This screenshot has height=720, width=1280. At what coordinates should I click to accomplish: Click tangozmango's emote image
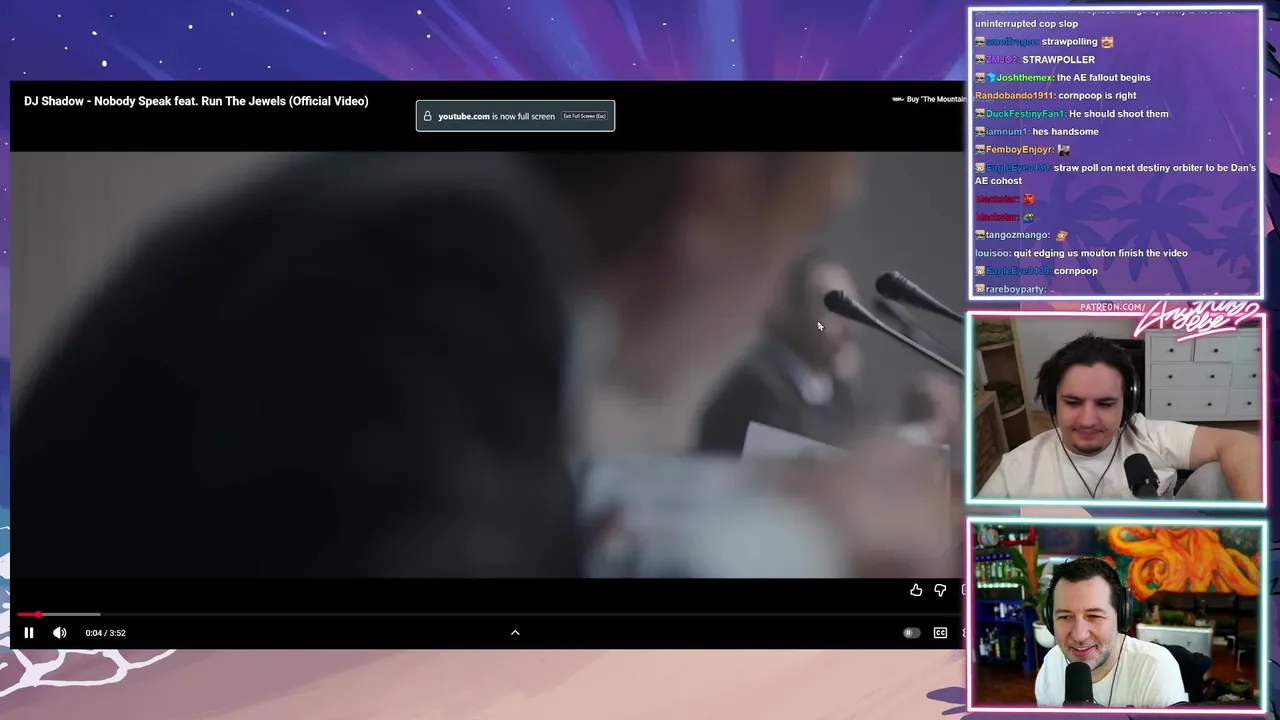pyautogui.click(x=1061, y=235)
